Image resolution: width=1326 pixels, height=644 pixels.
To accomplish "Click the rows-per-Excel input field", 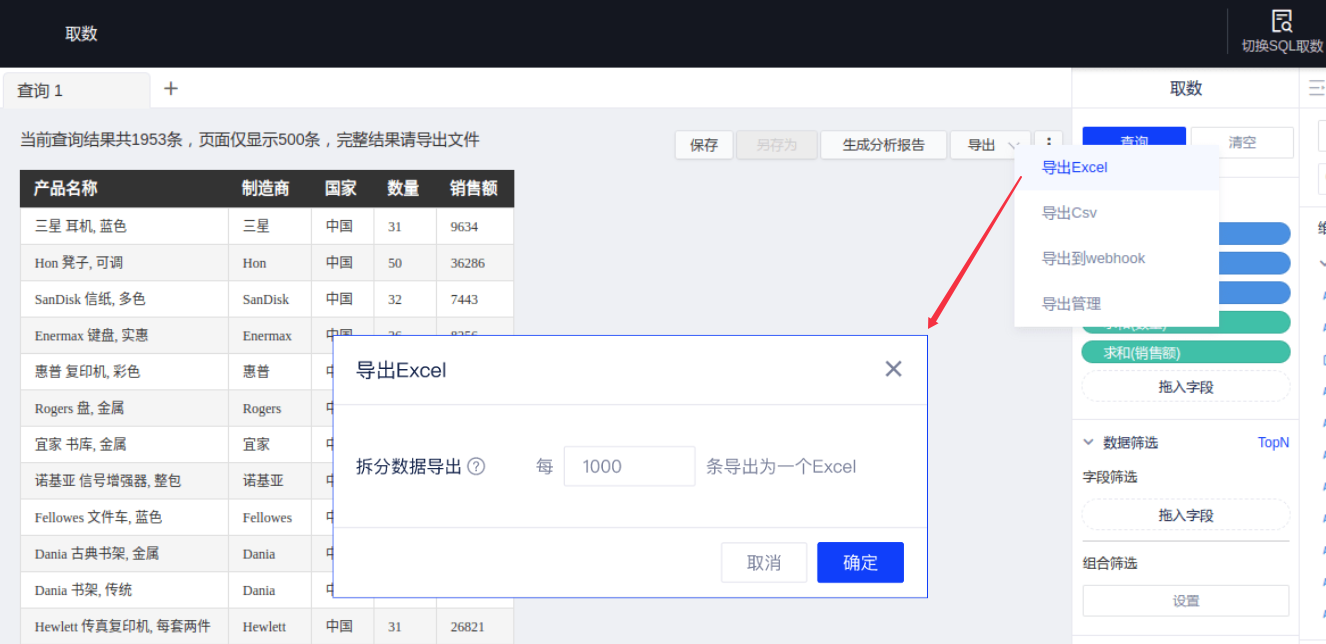I will tap(629, 466).
